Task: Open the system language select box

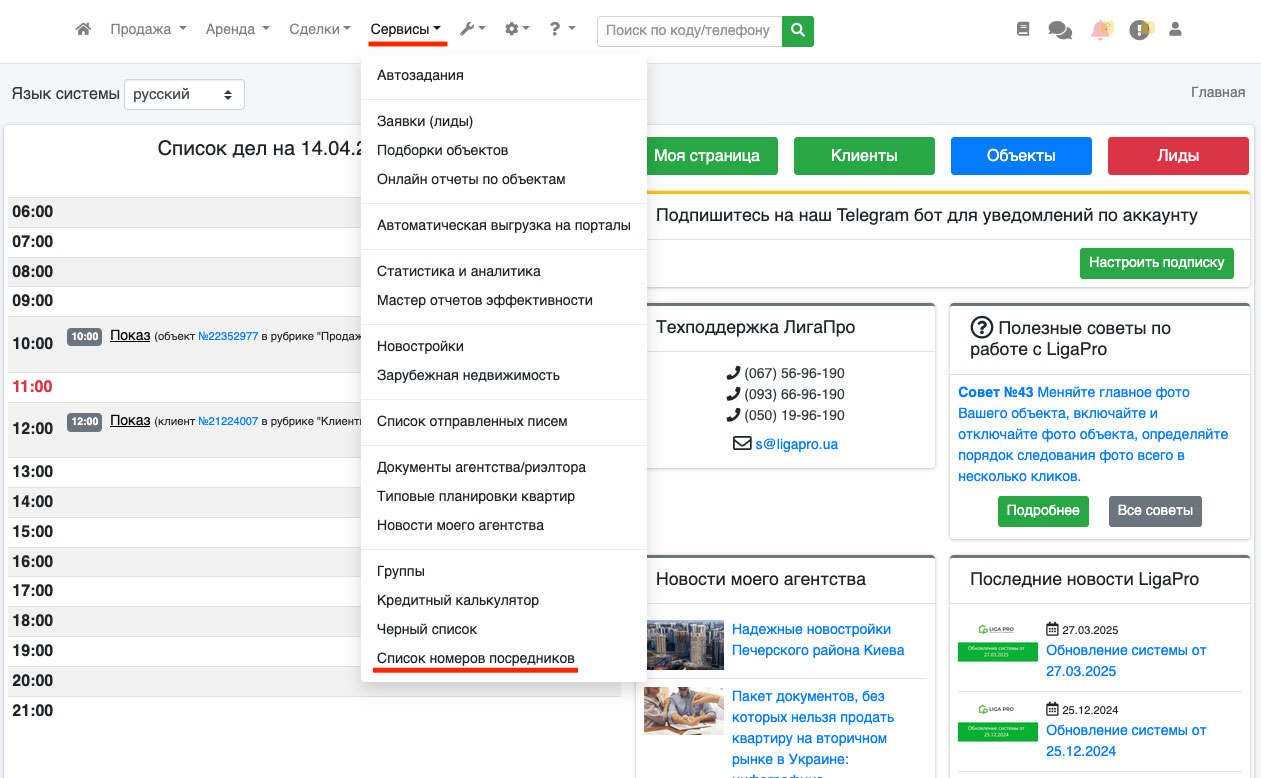Action: click(x=184, y=94)
